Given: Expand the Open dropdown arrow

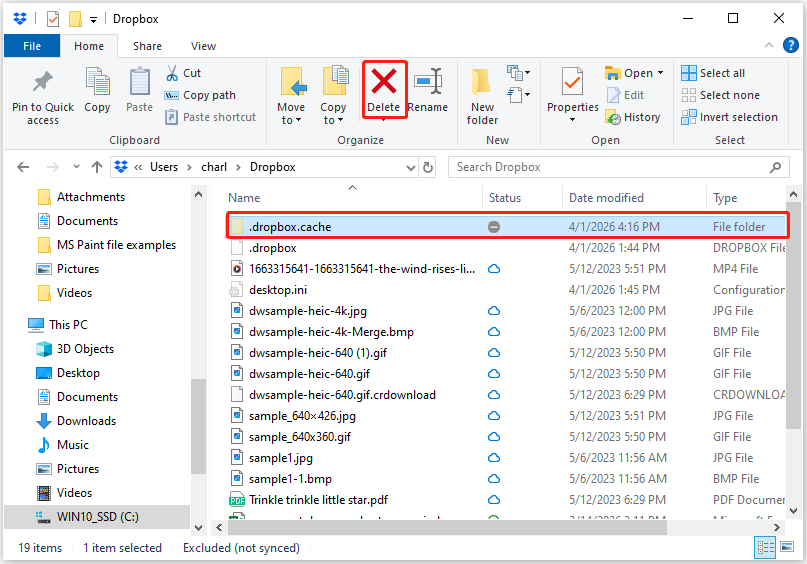Looking at the screenshot, I should point(660,73).
